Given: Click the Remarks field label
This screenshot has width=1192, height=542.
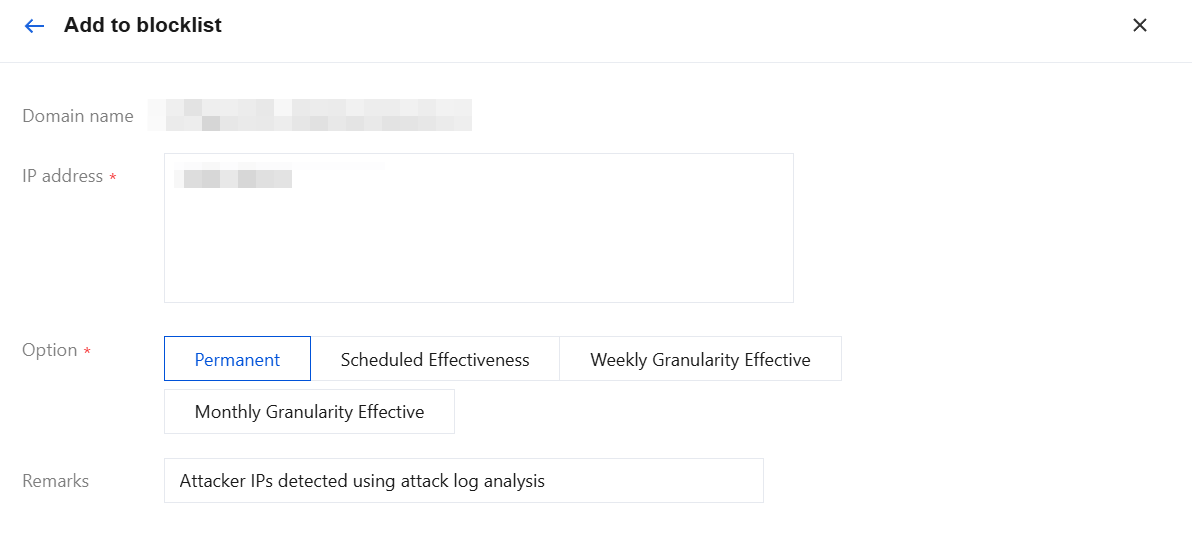Looking at the screenshot, I should [x=56, y=481].
